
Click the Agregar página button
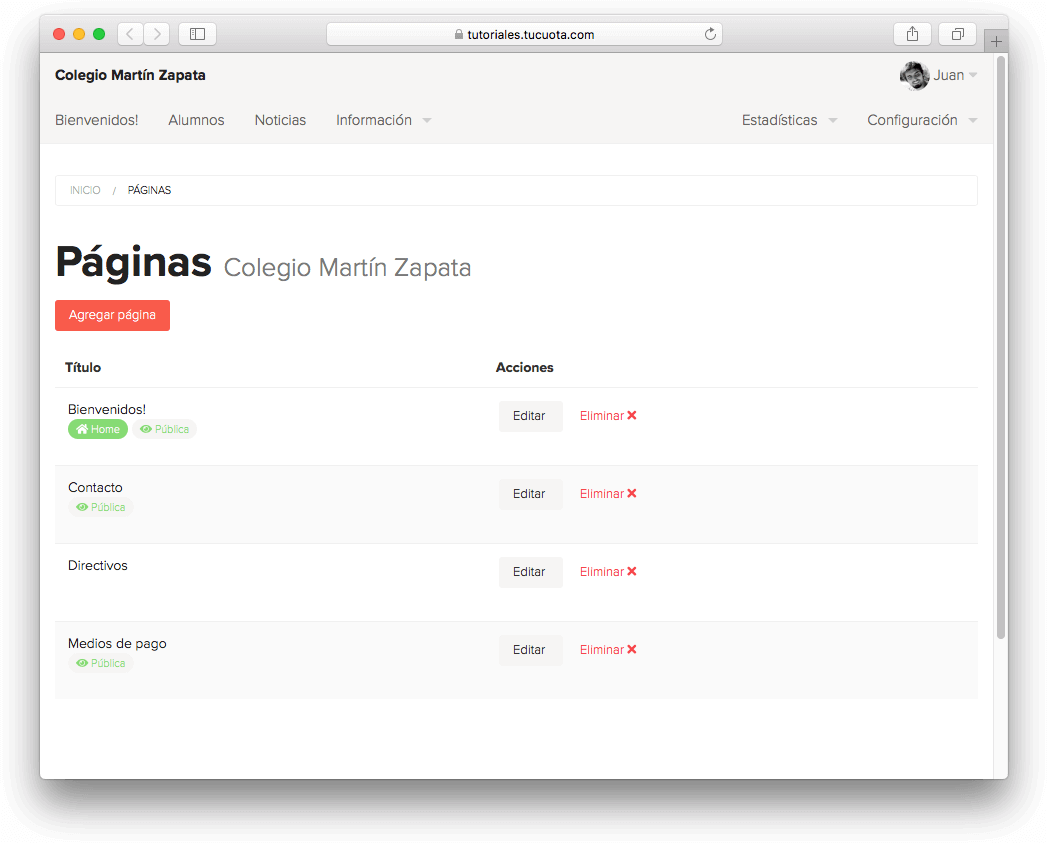pos(112,315)
